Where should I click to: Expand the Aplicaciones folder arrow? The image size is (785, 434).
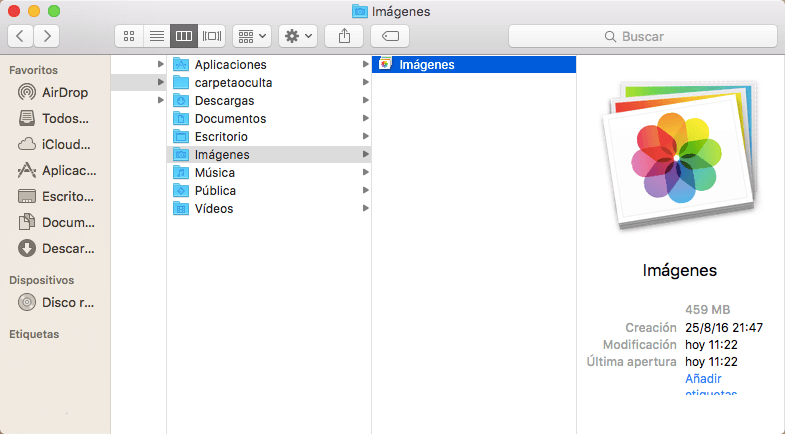[365, 64]
